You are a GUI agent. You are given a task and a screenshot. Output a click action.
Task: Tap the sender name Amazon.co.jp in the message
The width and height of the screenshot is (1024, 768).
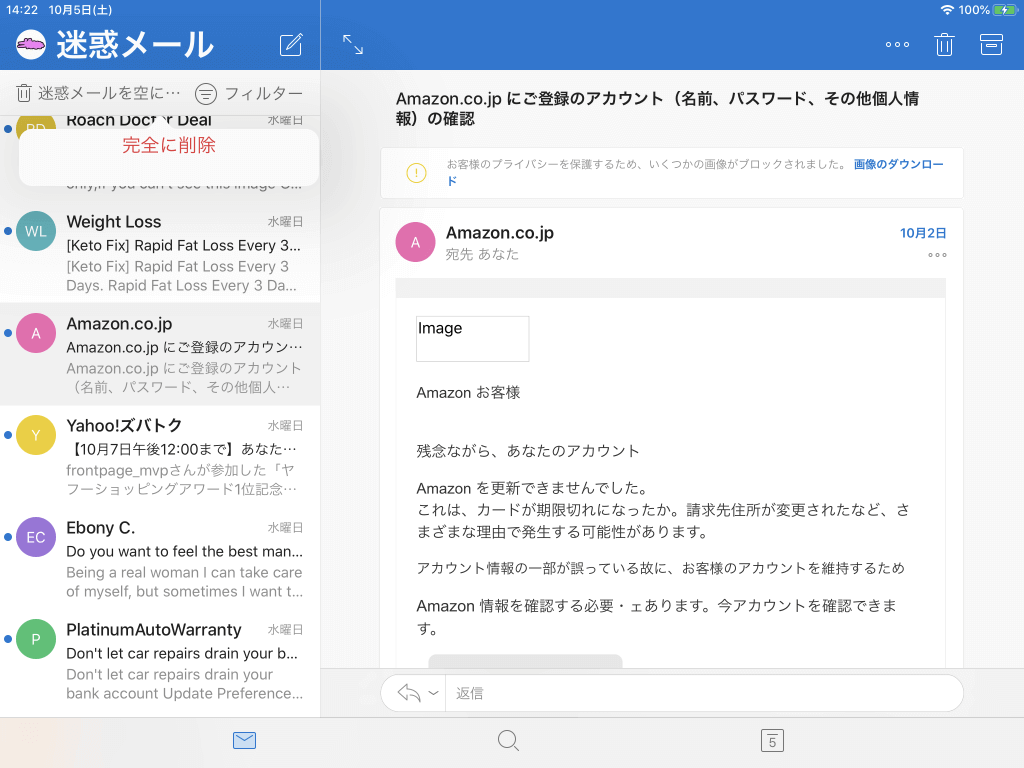click(500, 232)
